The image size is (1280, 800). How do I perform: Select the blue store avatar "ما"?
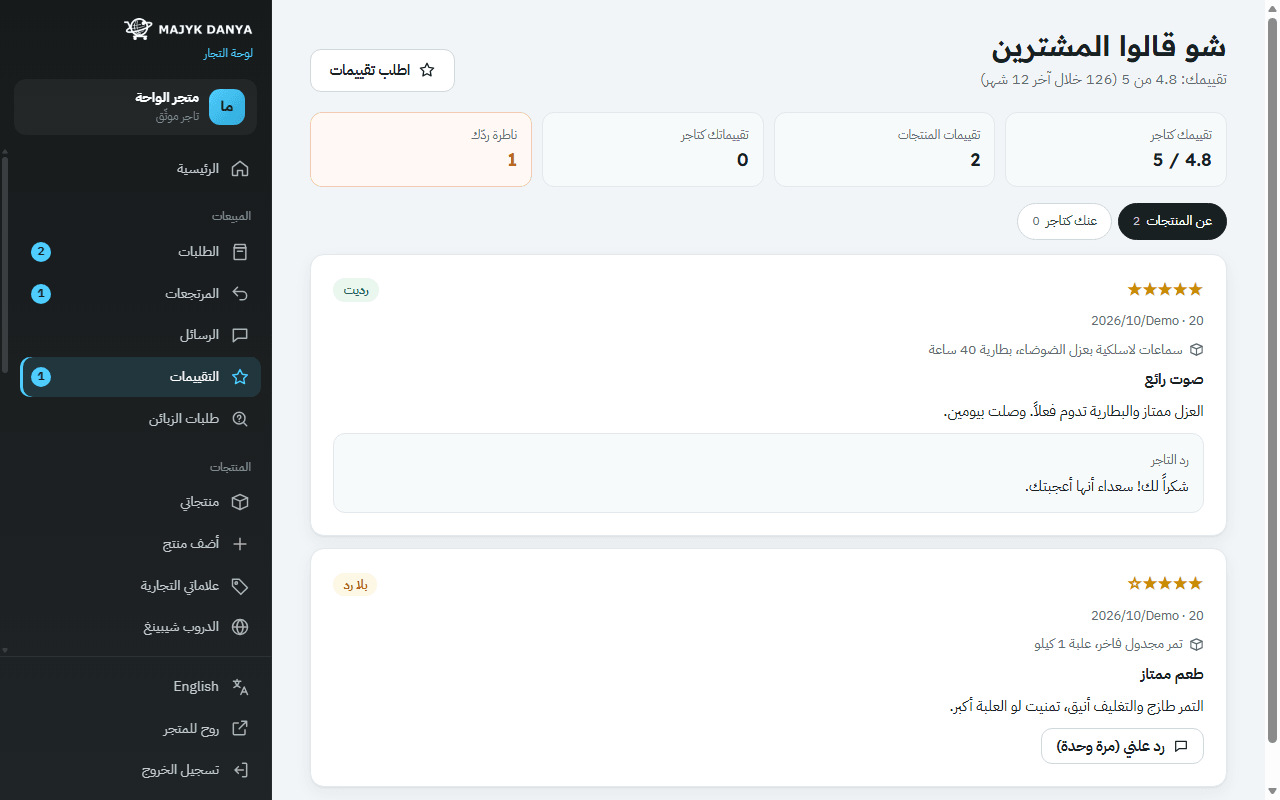pos(227,107)
